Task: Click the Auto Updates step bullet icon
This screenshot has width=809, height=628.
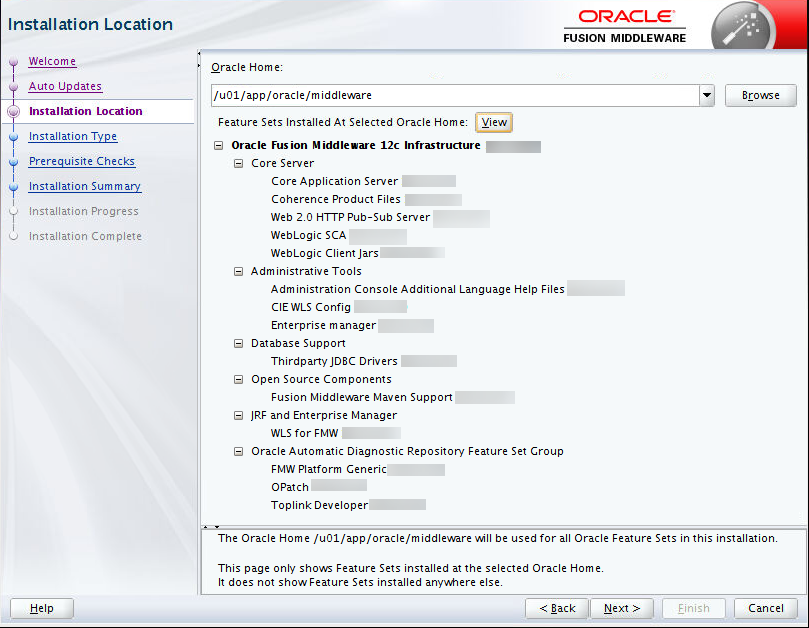Action: [x=14, y=87]
